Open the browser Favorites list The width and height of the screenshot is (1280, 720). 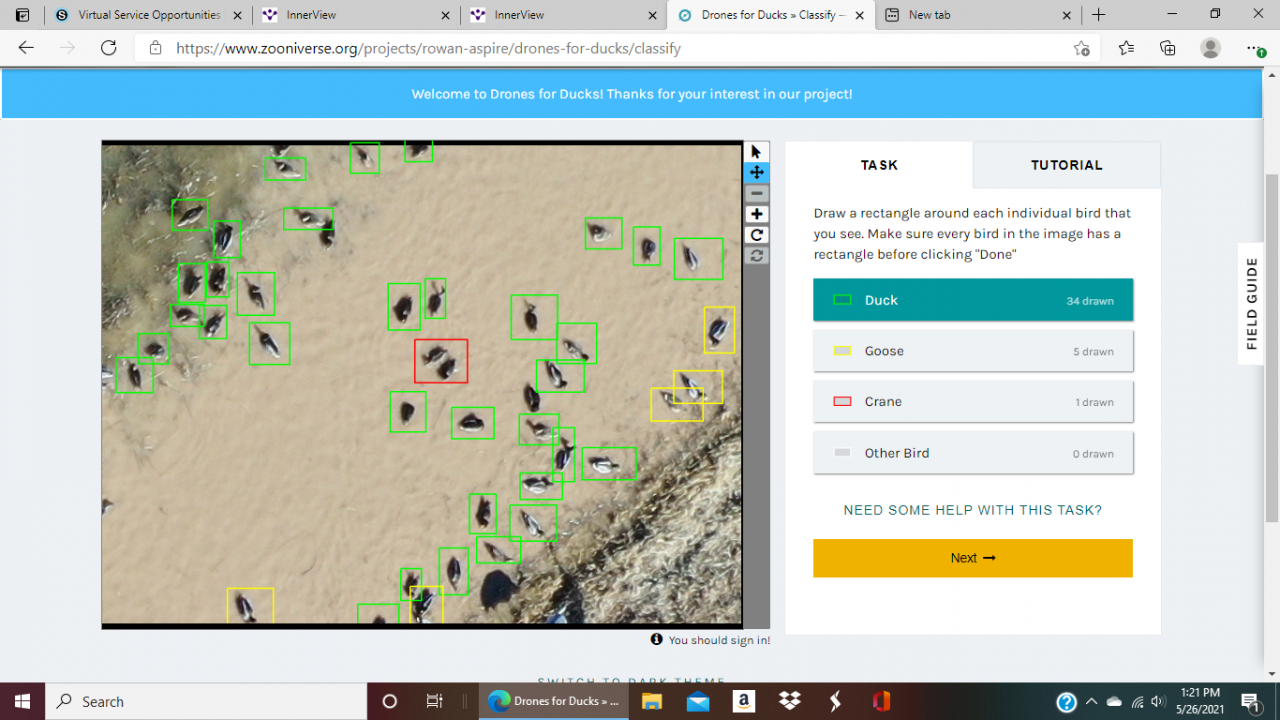[x=1126, y=48]
